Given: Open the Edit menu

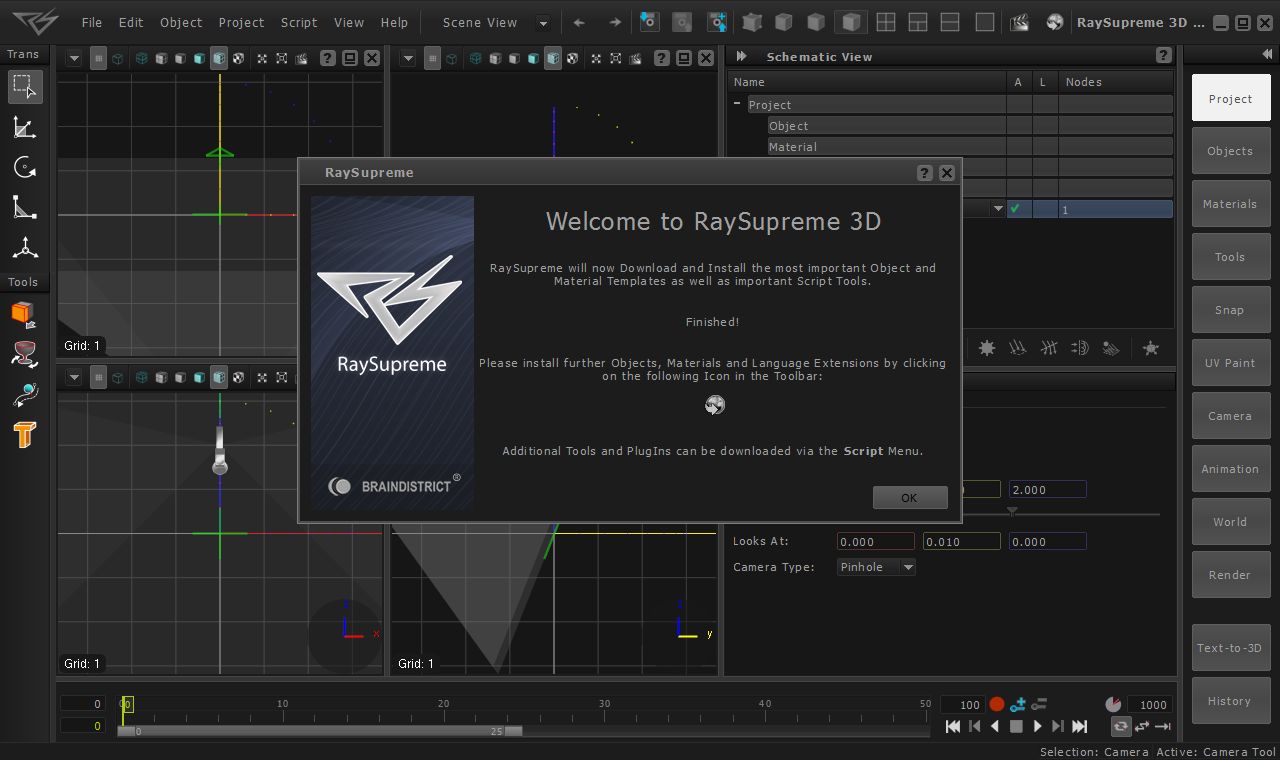Looking at the screenshot, I should tap(131, 22).
